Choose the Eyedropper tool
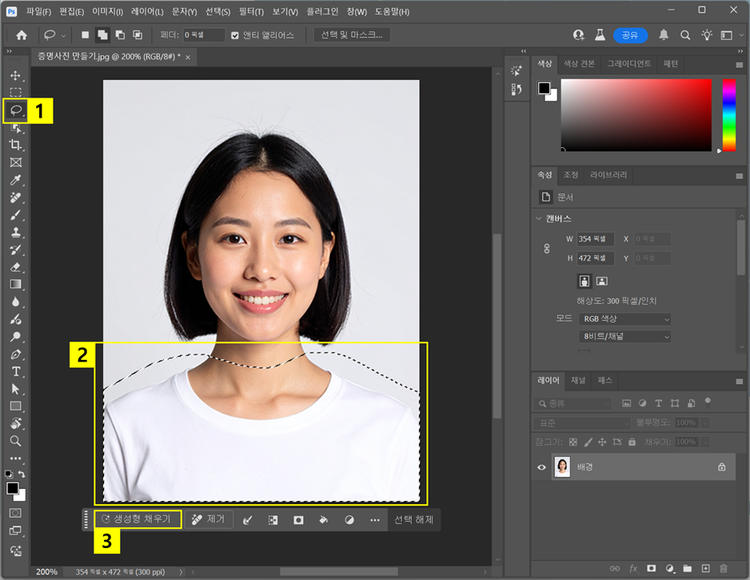 pos(16,181)
